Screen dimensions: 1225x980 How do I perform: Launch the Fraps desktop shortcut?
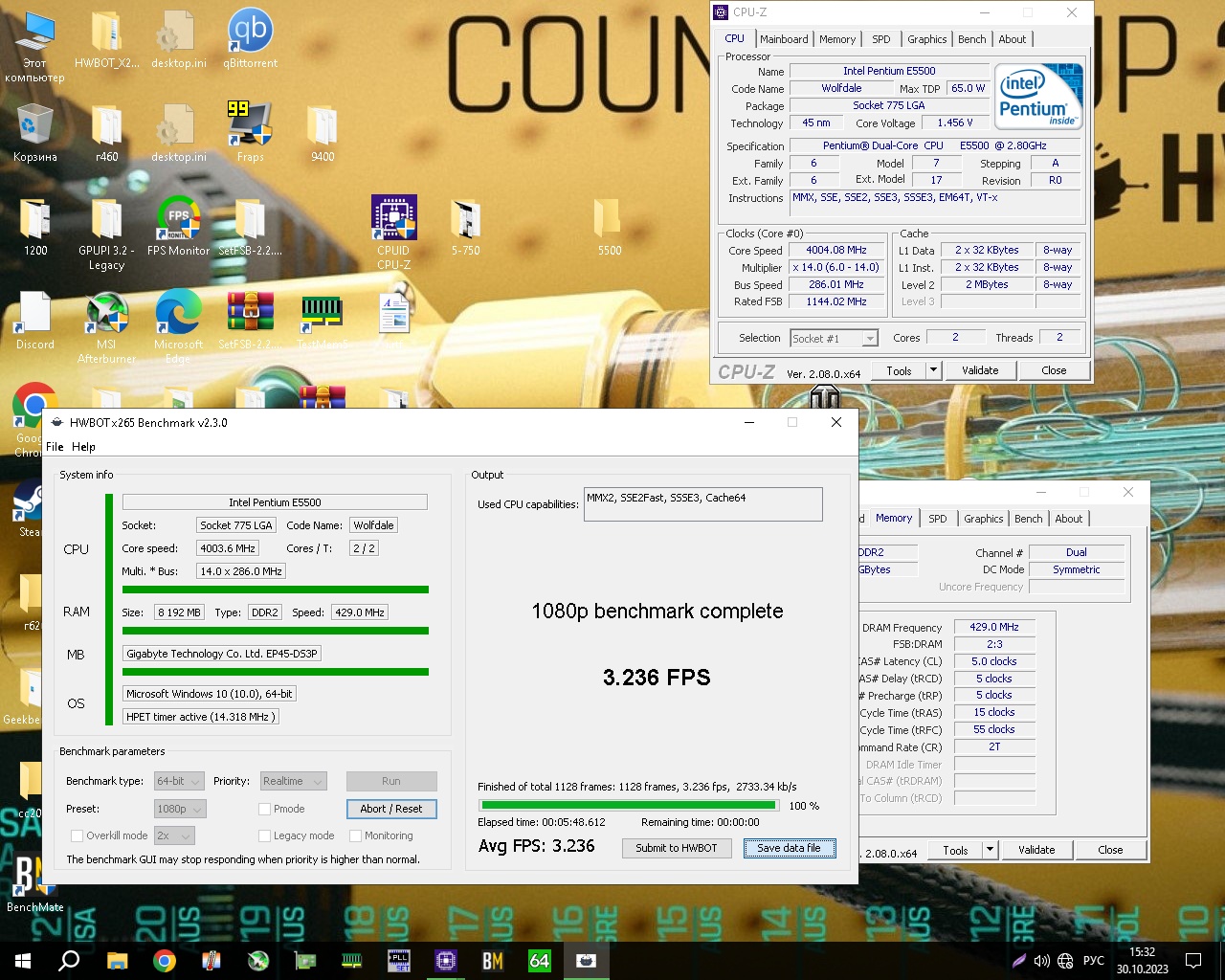click(250, 133)
